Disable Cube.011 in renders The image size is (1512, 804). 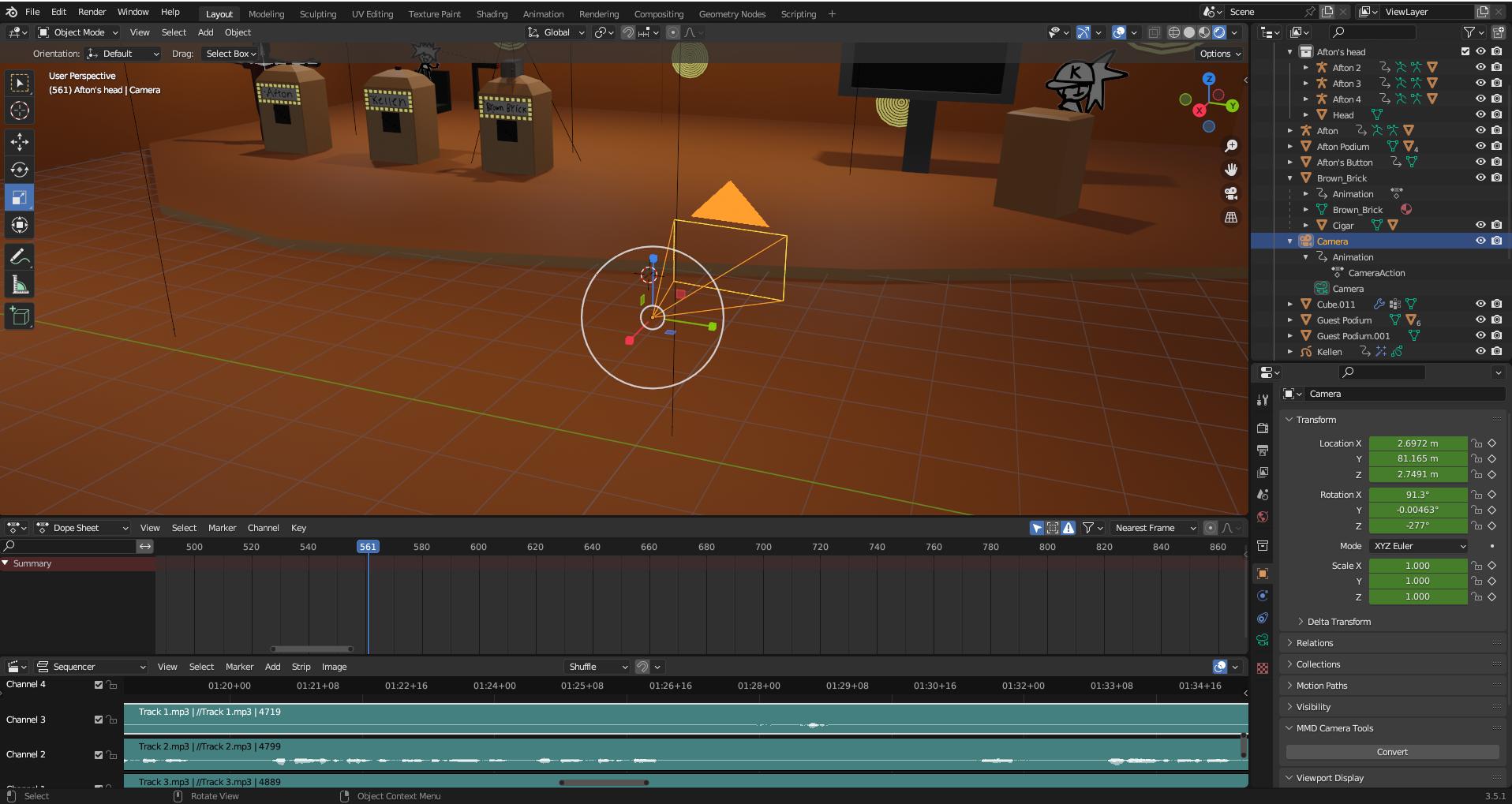[1496, 305]
